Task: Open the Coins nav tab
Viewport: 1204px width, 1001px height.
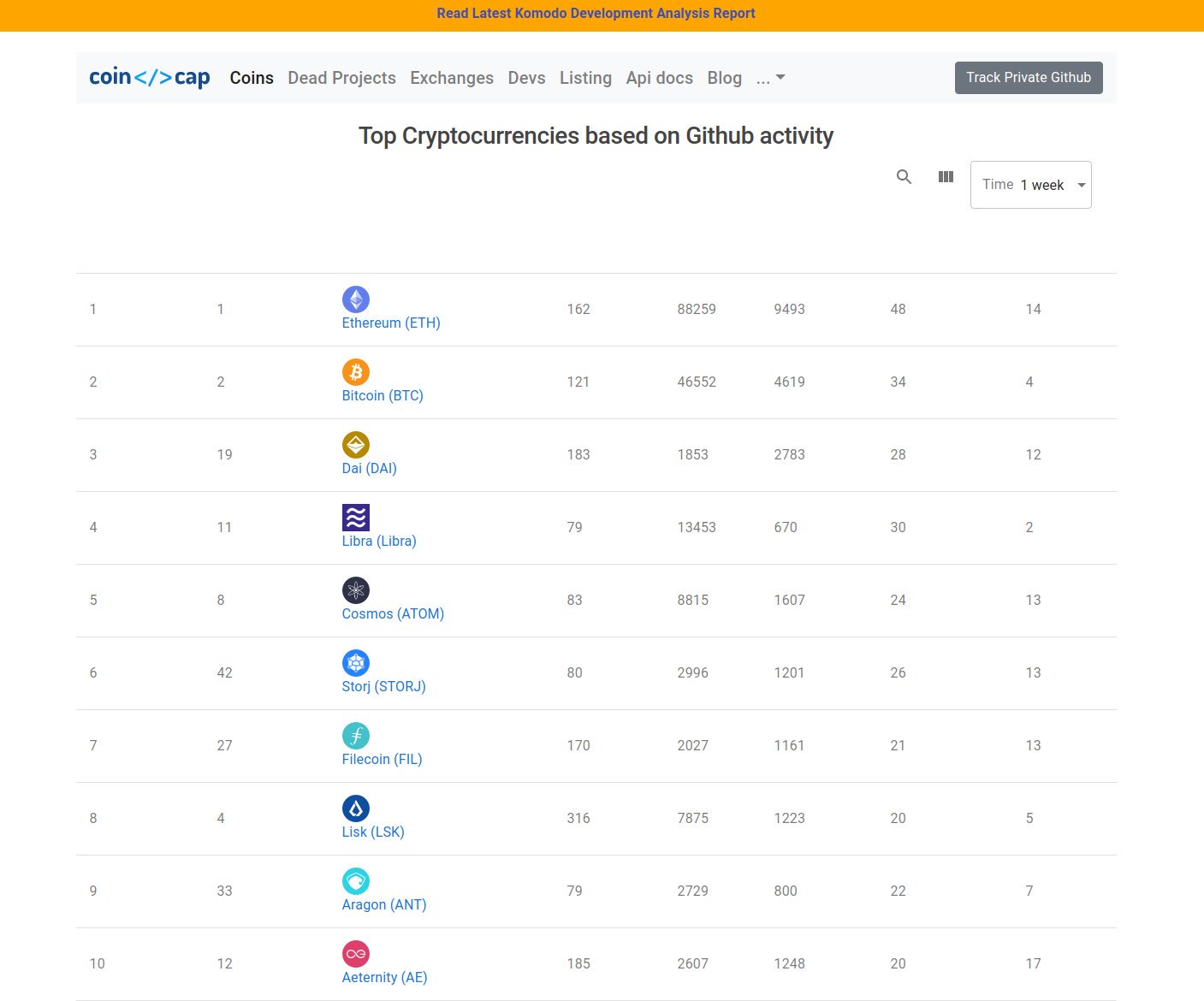Action: pyautogui.click(x=252, y=78)
